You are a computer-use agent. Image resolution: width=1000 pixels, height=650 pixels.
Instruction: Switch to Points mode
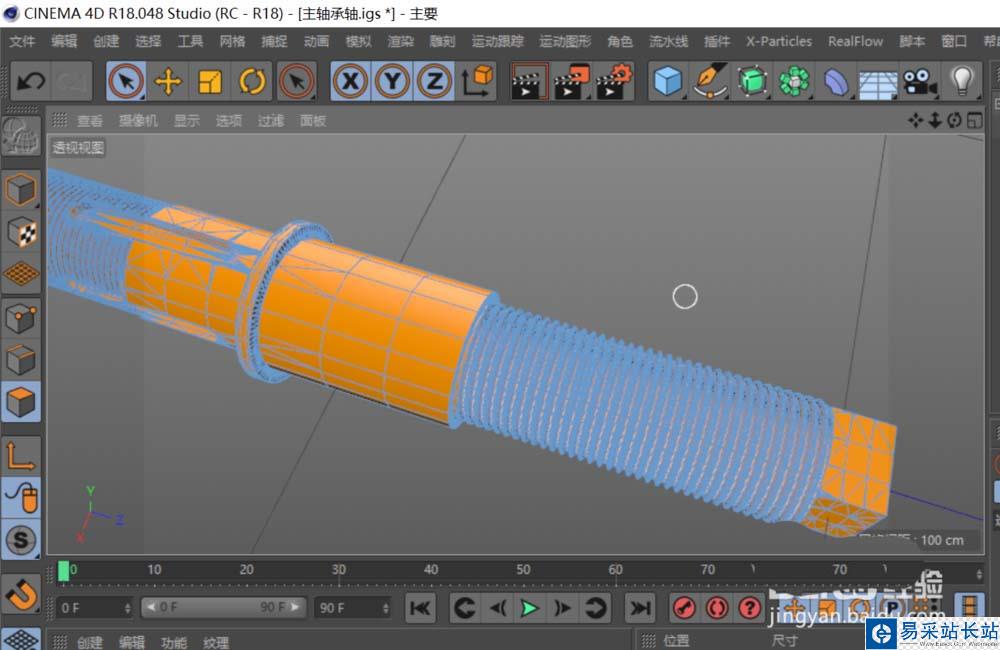(x=21, y=318)
